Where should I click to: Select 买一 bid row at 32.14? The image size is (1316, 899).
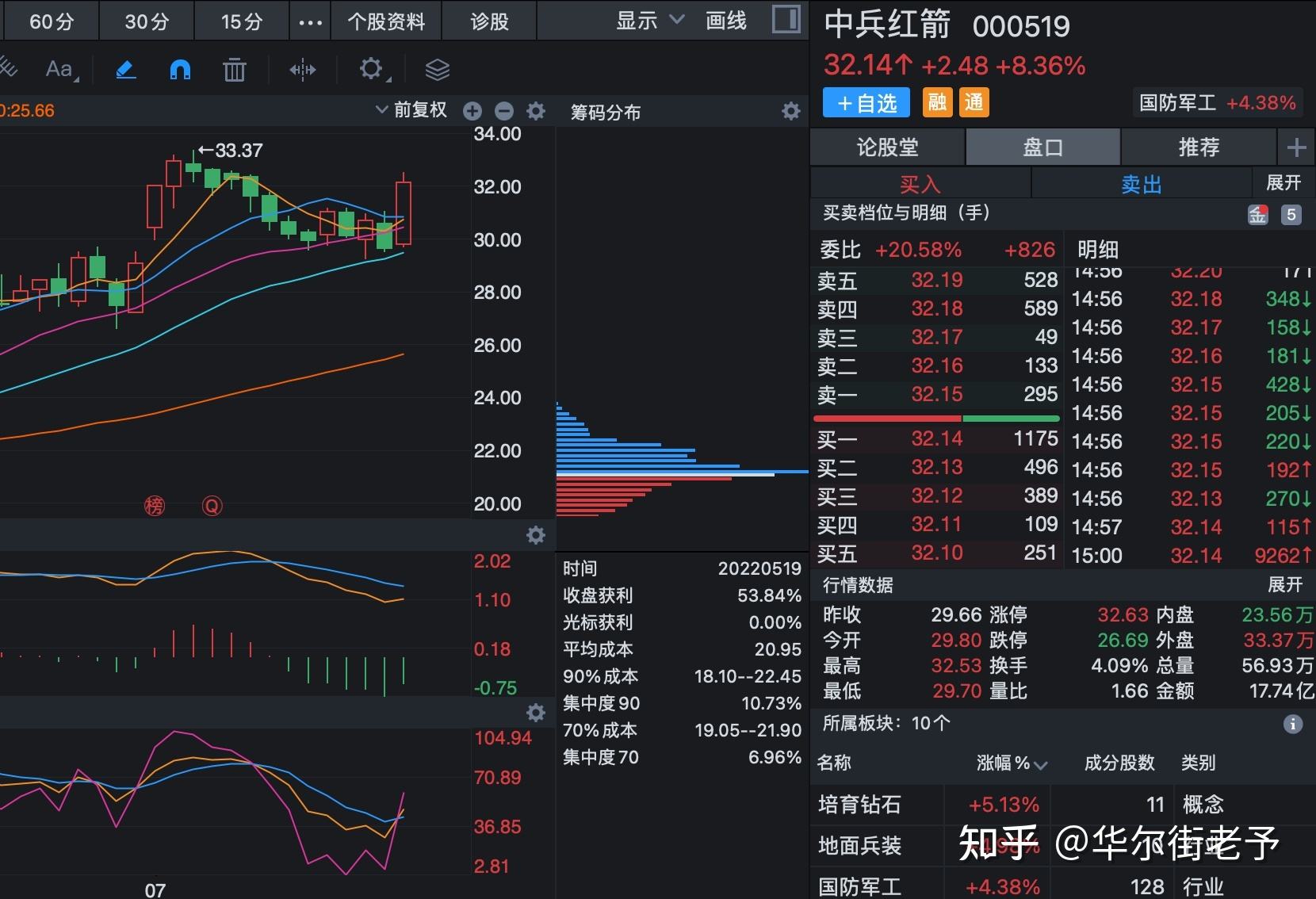(937, 438)
